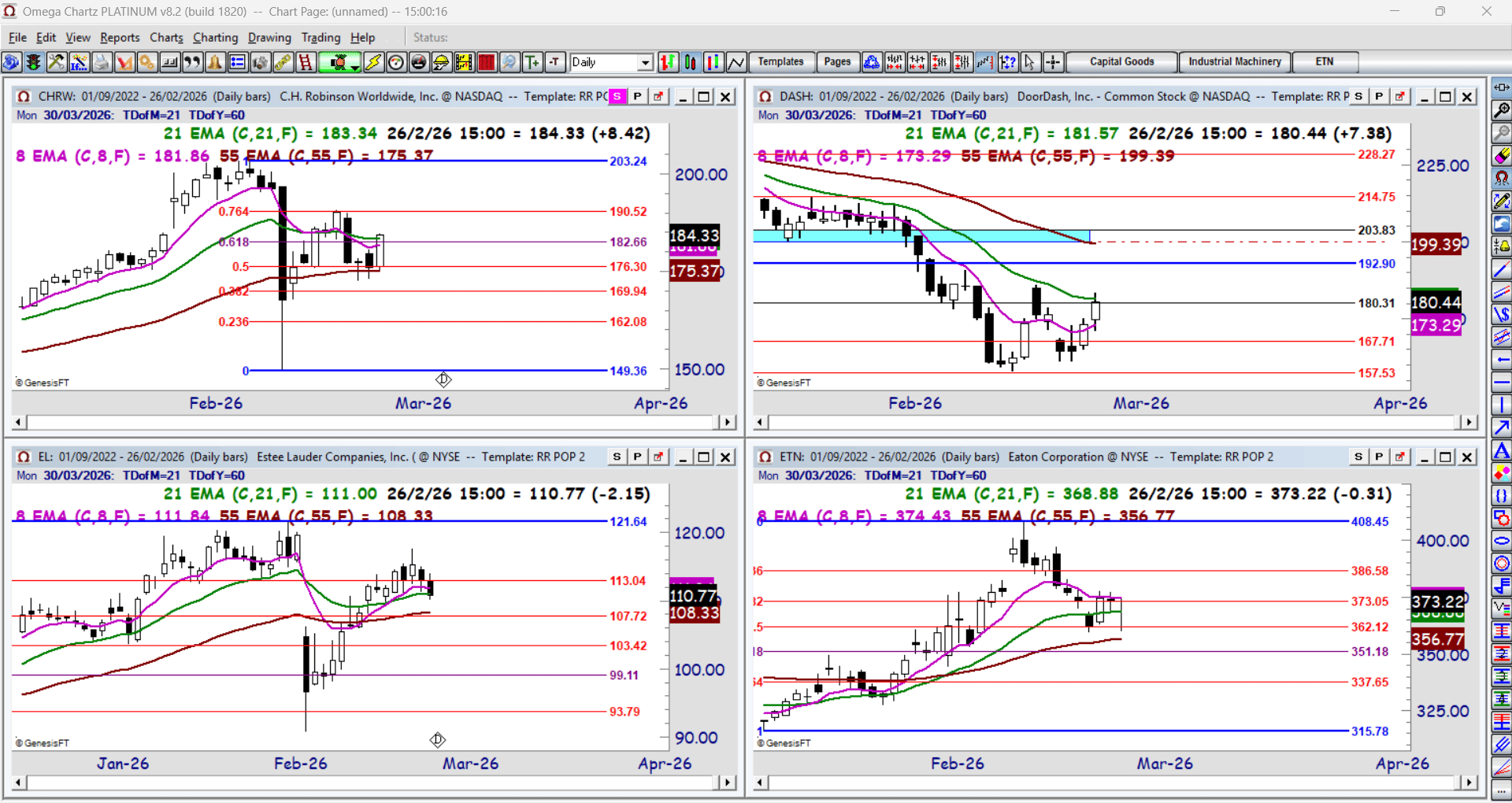Select the eraser tool on right toolbar
This screenshot has width=1512, height=803.
click(x=1502, y=156)
